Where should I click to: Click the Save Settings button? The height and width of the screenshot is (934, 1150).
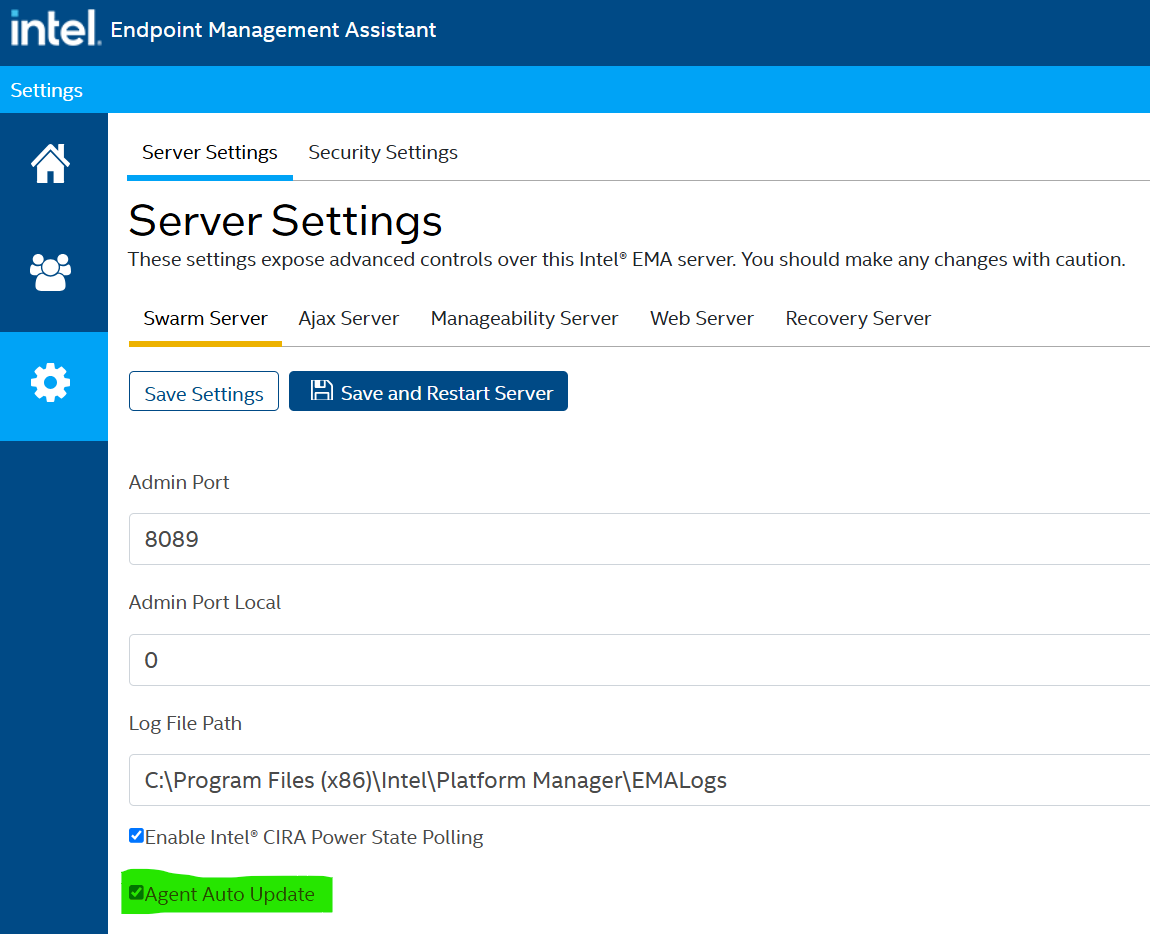point(204,391)
